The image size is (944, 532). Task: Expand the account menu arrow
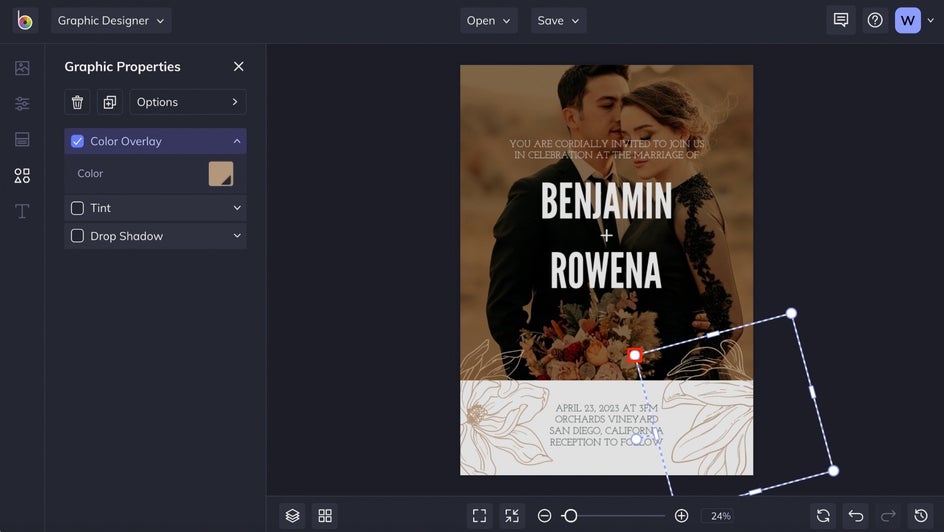pos(930,20)
